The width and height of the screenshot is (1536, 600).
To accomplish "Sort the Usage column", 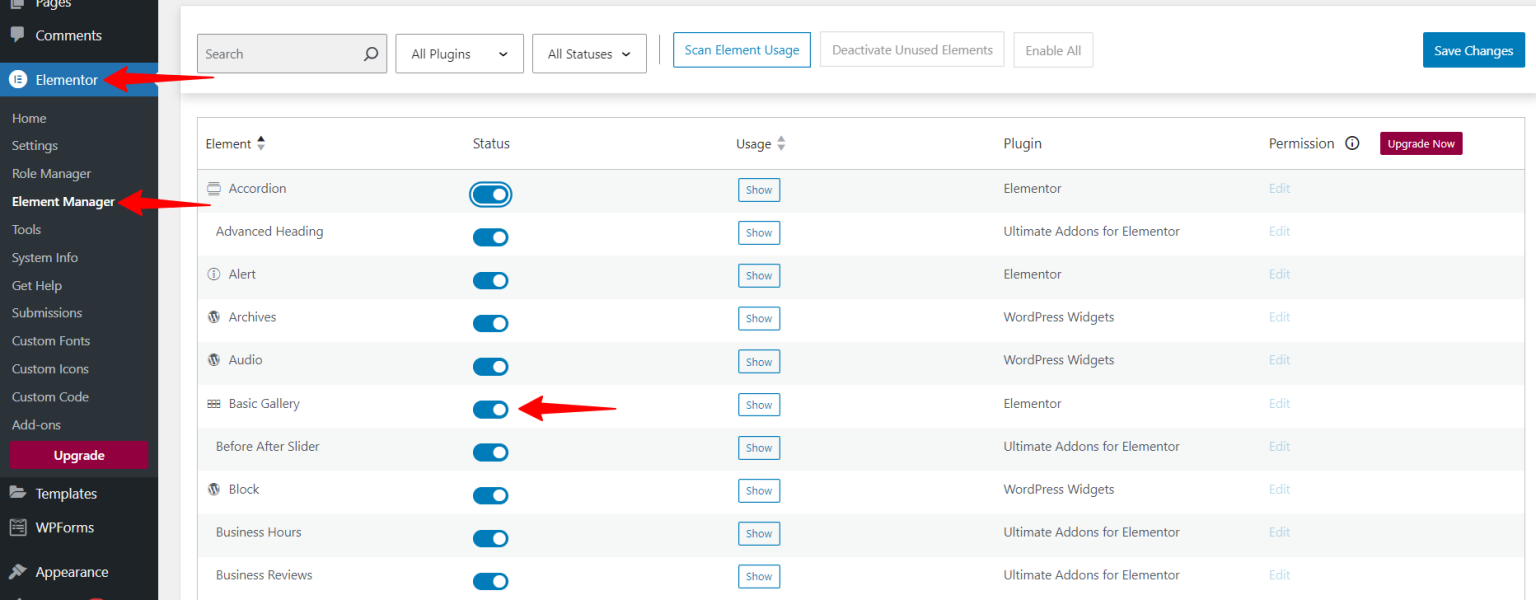I will 780,143.
